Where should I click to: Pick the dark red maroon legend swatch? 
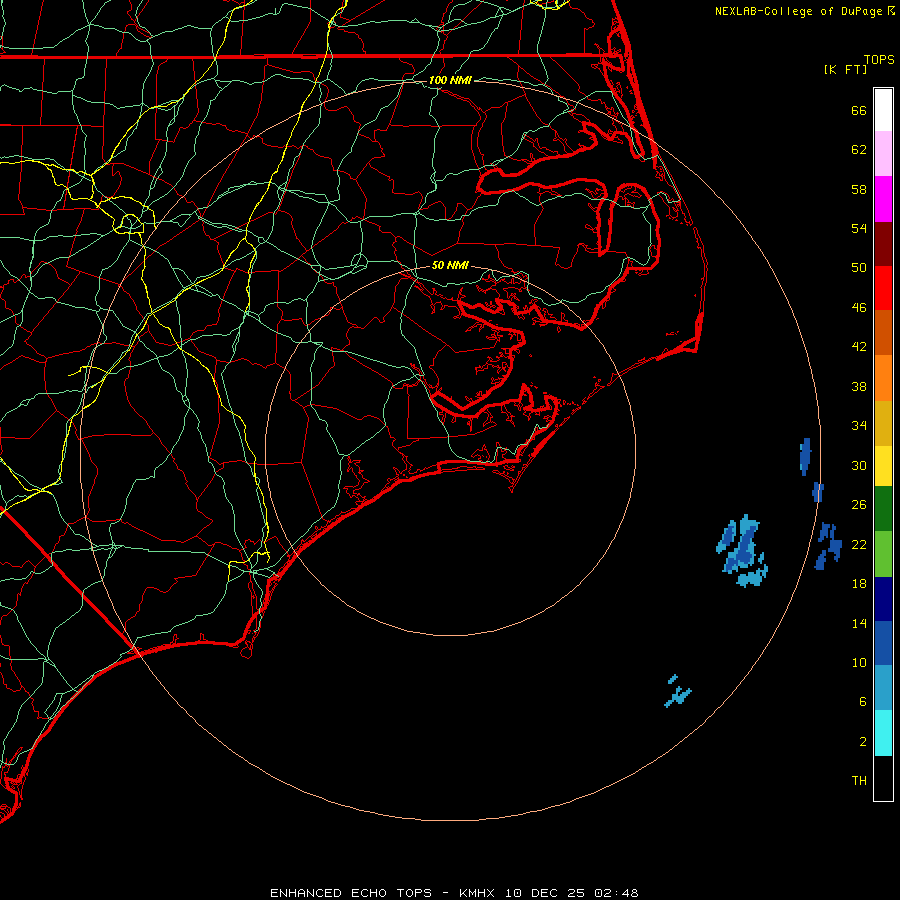coord(883,244)
